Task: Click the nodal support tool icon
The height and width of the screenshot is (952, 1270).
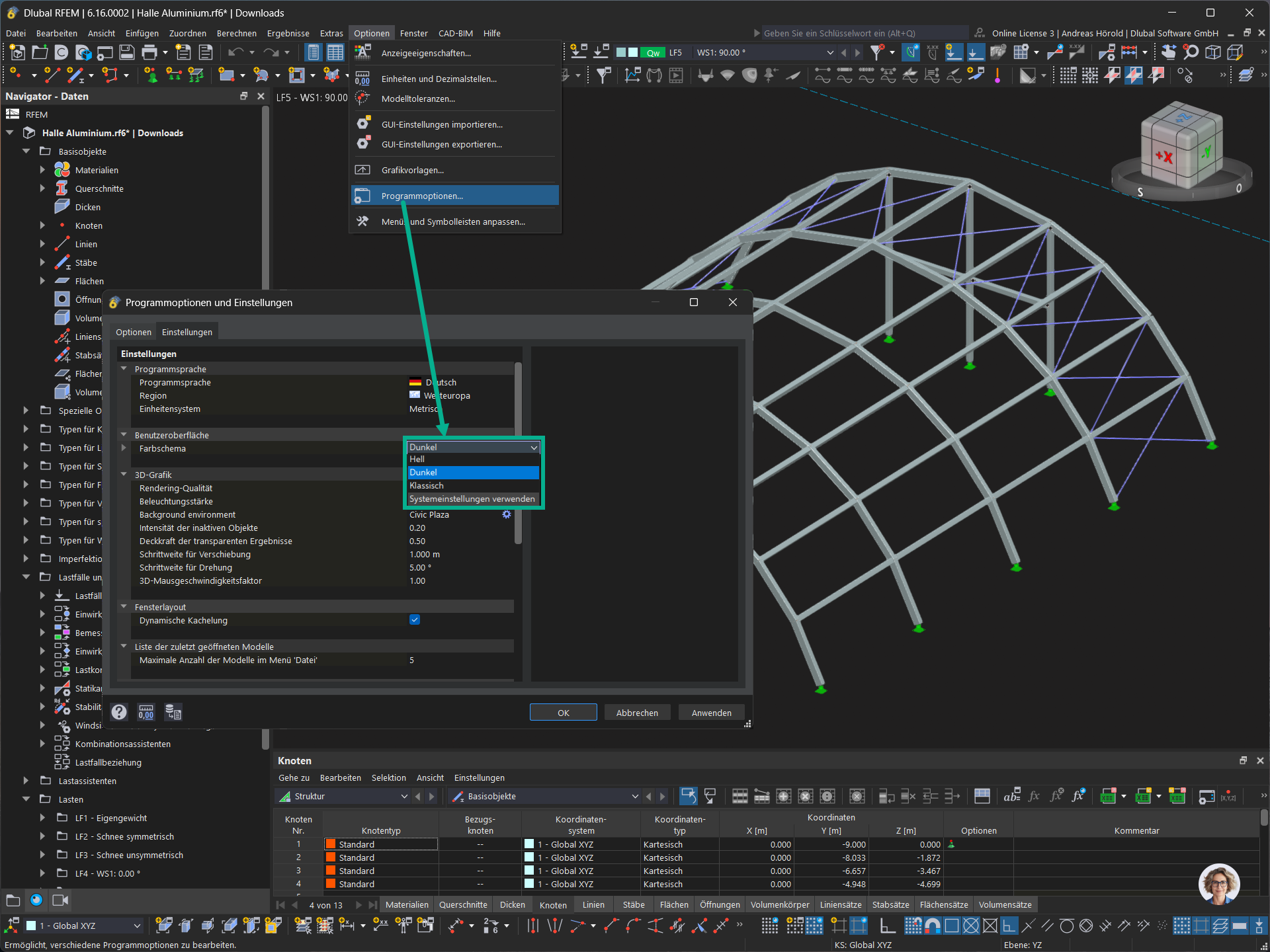Action: pyautogui.click(x=151, y=75)
